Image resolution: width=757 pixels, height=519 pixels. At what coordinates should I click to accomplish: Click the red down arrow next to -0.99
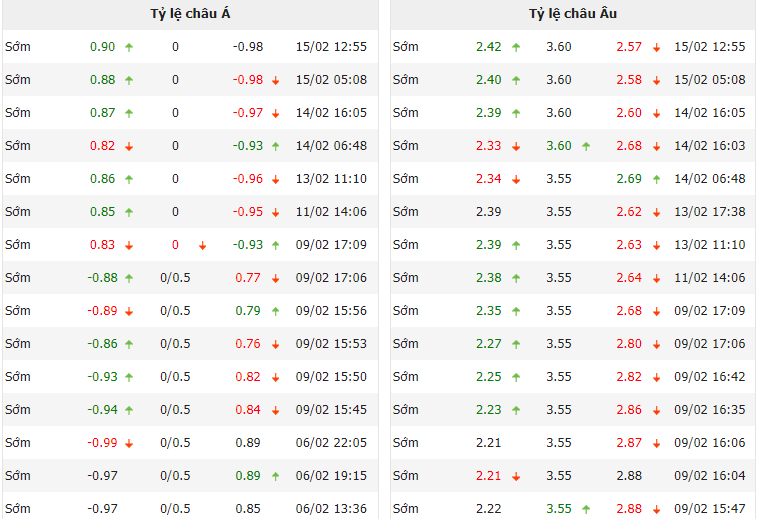point(129,443)
